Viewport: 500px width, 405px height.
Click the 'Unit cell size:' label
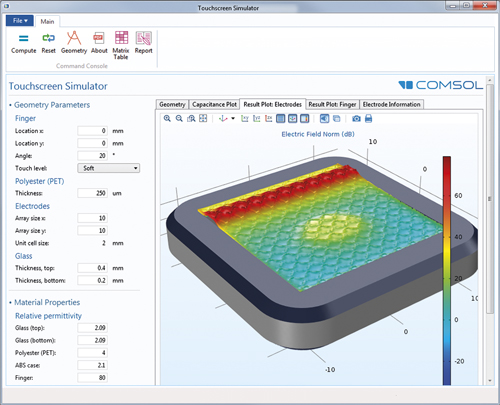tap(32, 243)
